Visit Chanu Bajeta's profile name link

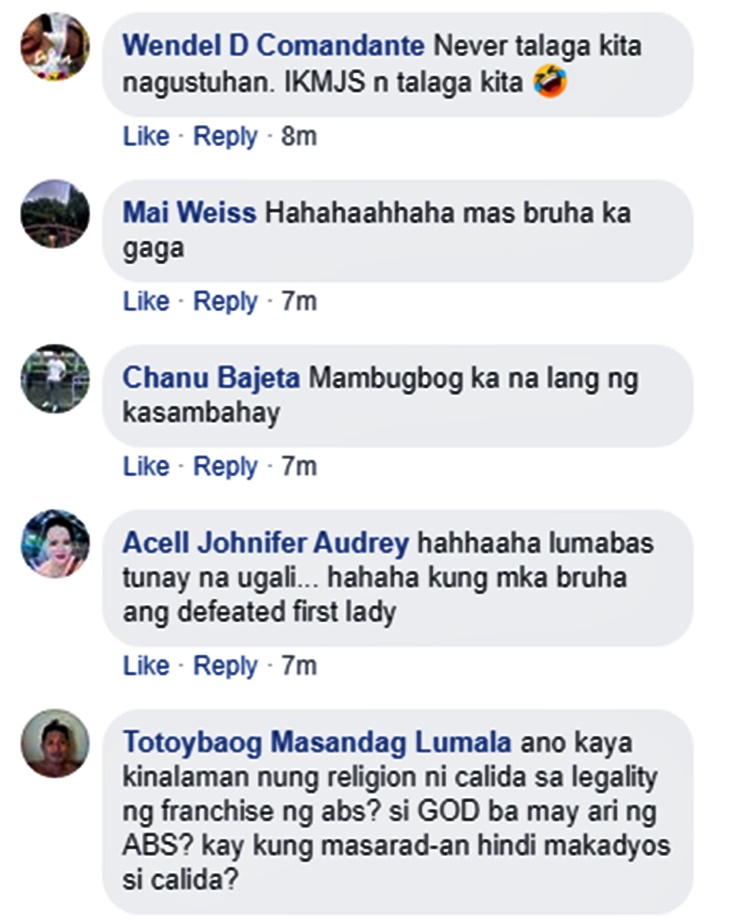point(211,378)
